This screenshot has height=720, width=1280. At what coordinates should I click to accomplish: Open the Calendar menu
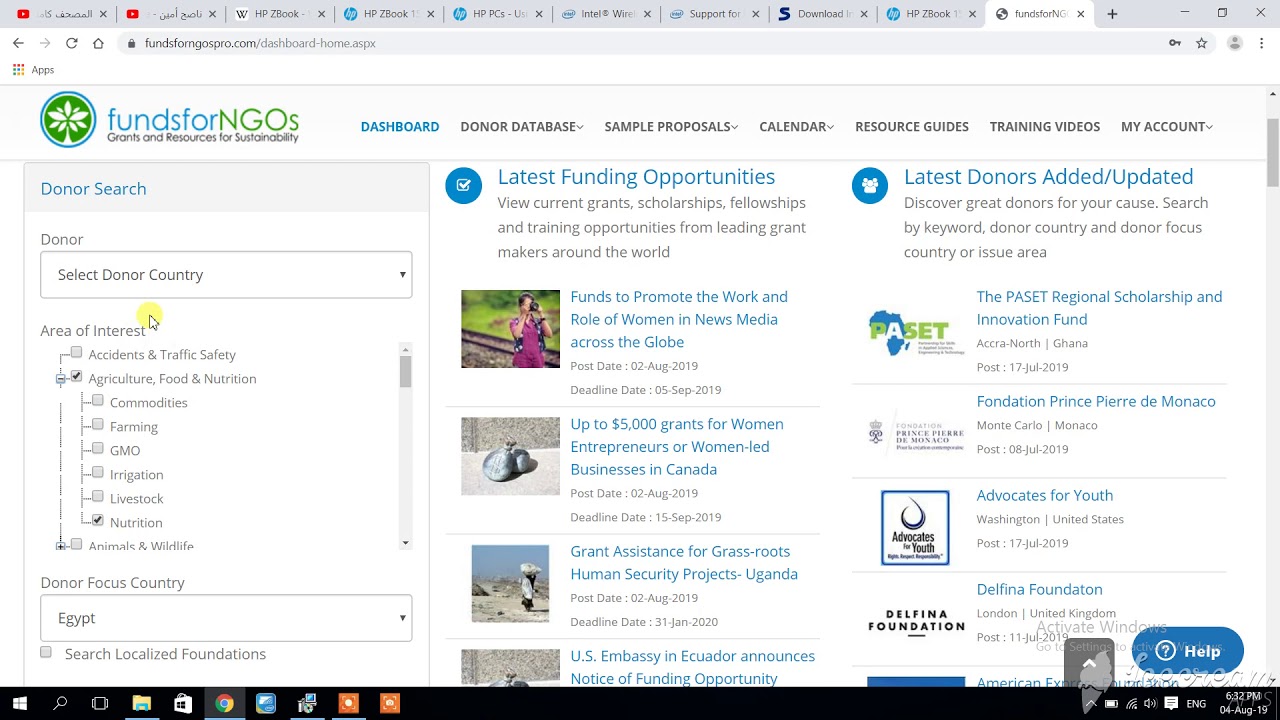tap(796, 127)
